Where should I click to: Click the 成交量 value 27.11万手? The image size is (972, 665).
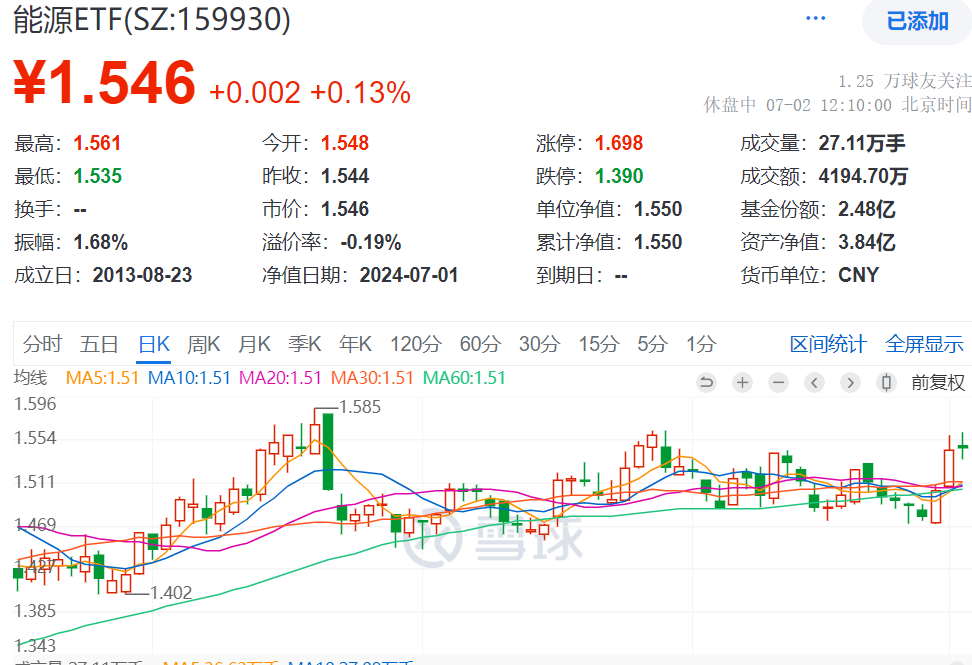862,143
